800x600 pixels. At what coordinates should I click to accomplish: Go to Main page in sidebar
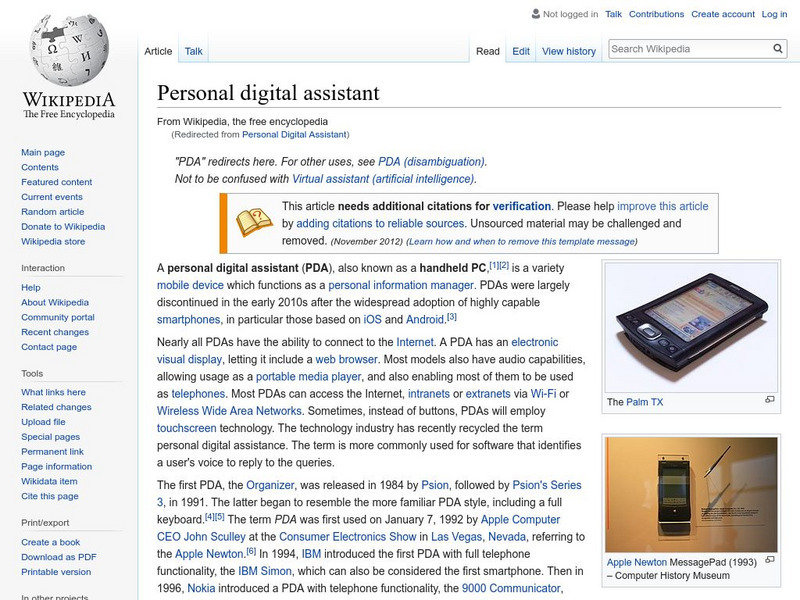tap(43, 152)
